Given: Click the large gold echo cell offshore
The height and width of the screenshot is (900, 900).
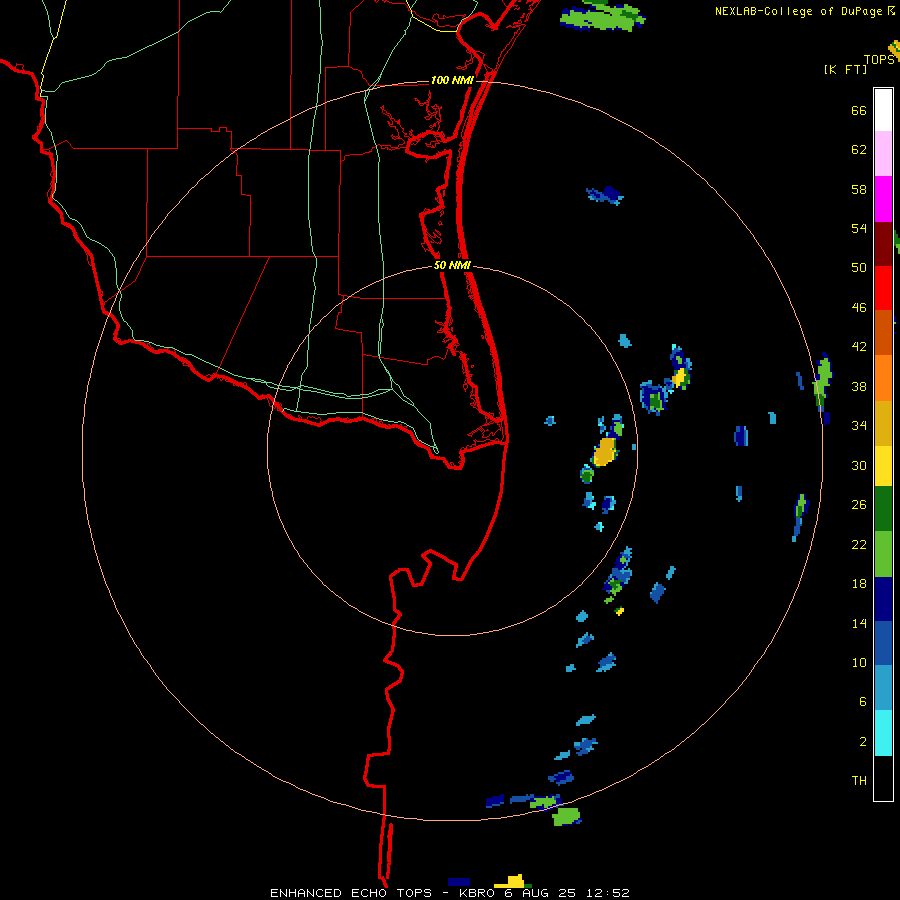Looking at the screenshot, I should (x=604, y=452).
